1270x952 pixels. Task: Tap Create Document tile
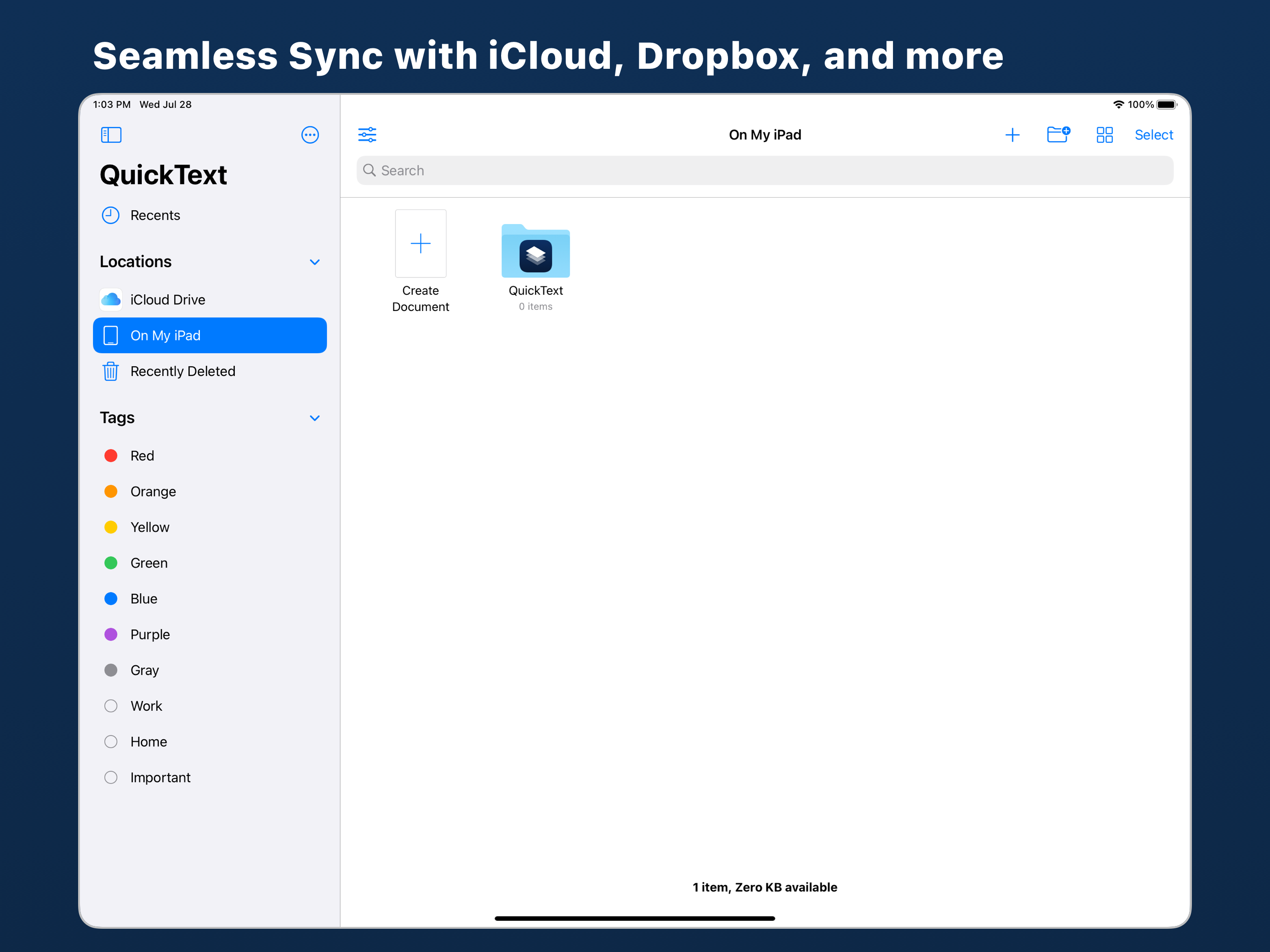tap(420, 244)
